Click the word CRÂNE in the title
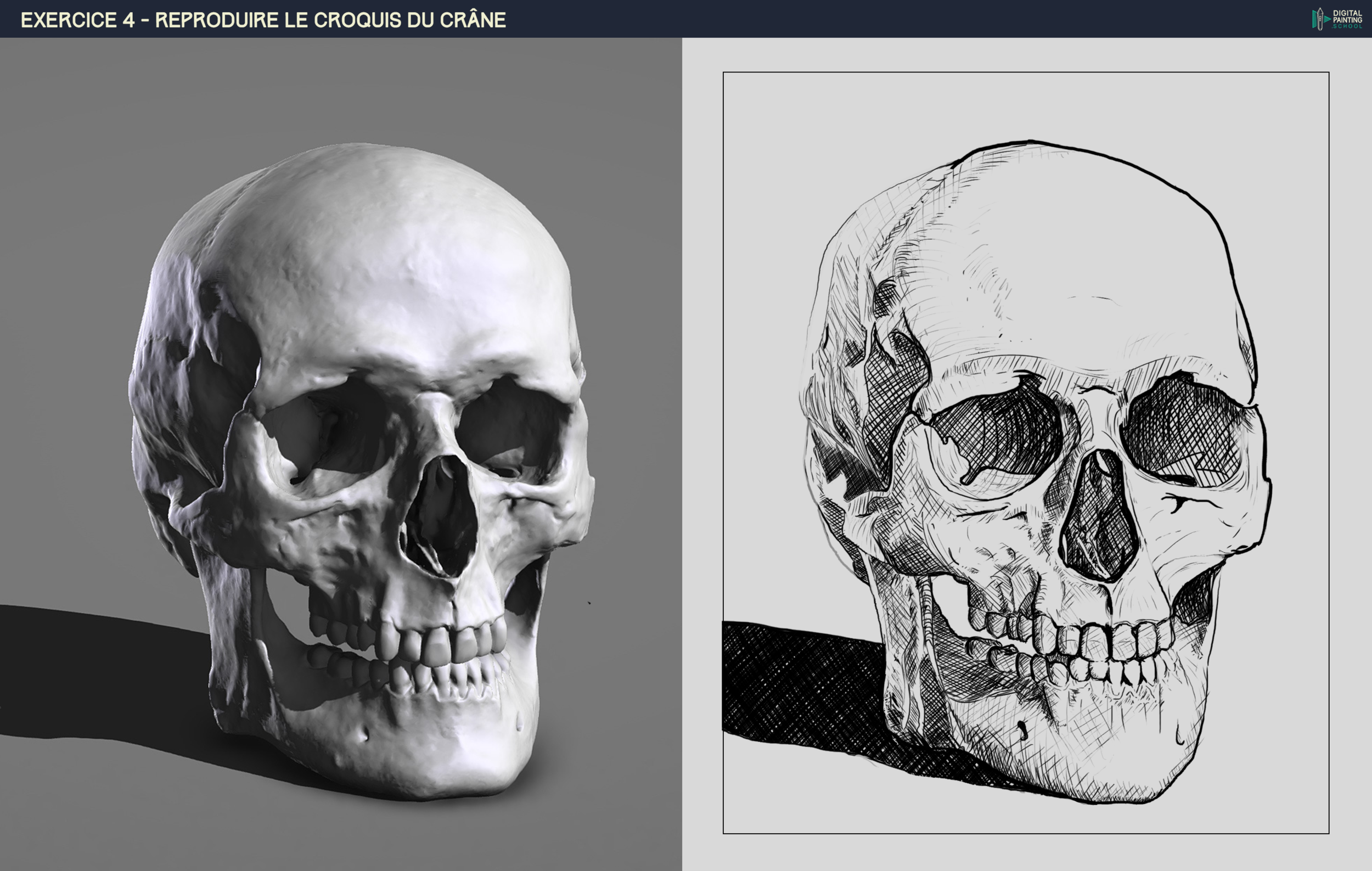The image size is (1372, 871). coord(473,20)
